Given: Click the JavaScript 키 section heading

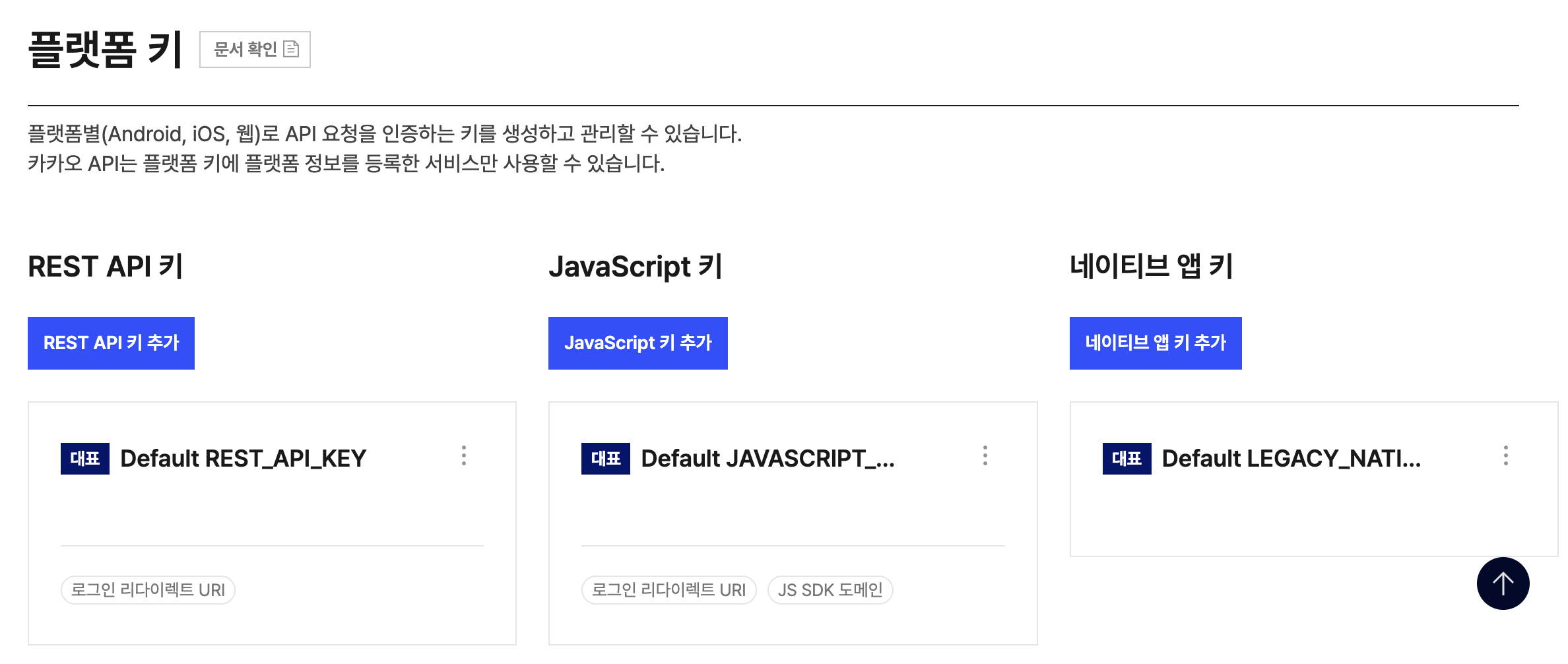Looking at the screenshot, I should click(636, 267).
